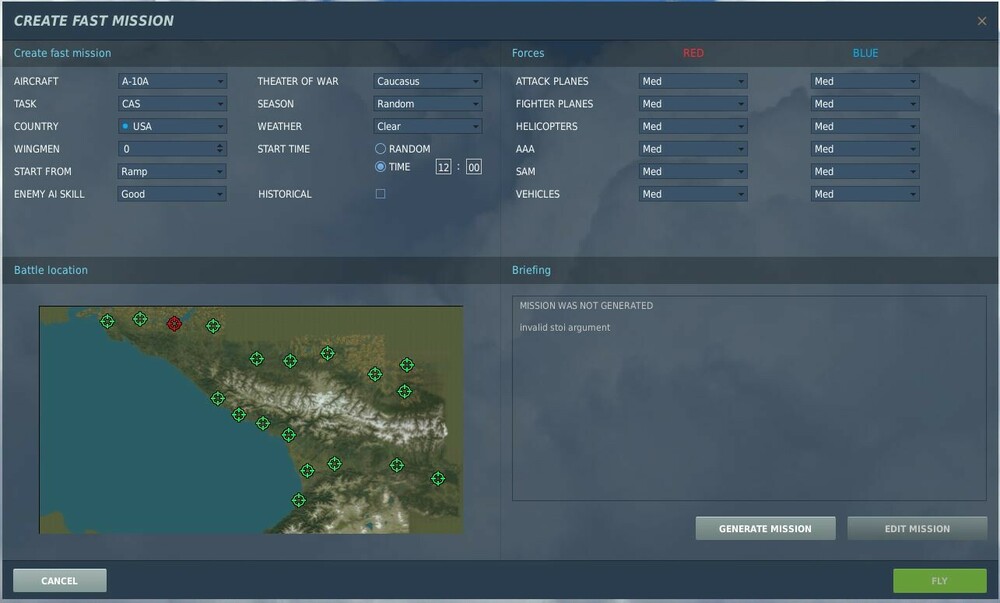Open the TASK dropdown showing CAS
The width and height of the screenshot is (1000, 603).
172,103
